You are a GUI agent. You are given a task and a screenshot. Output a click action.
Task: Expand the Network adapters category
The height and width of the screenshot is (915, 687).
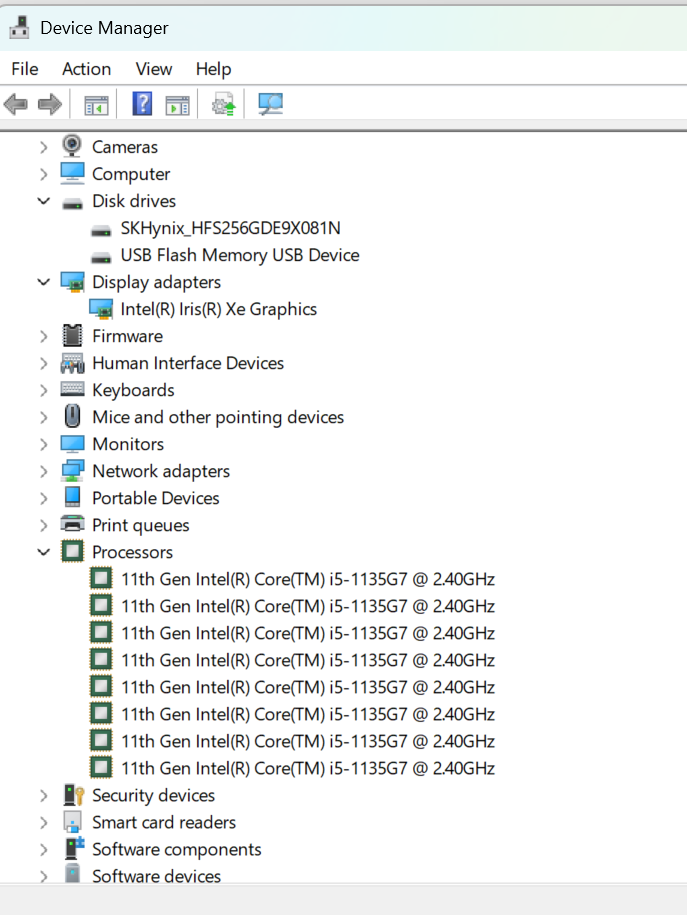[x=44, y=471]
